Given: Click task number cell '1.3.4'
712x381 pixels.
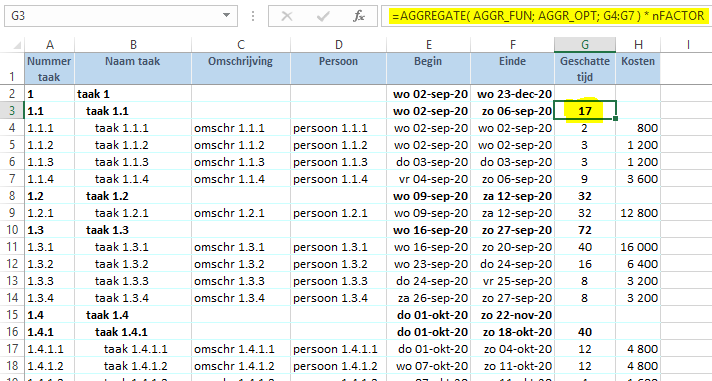Looking at the screenshot, I should coord(49,298).
